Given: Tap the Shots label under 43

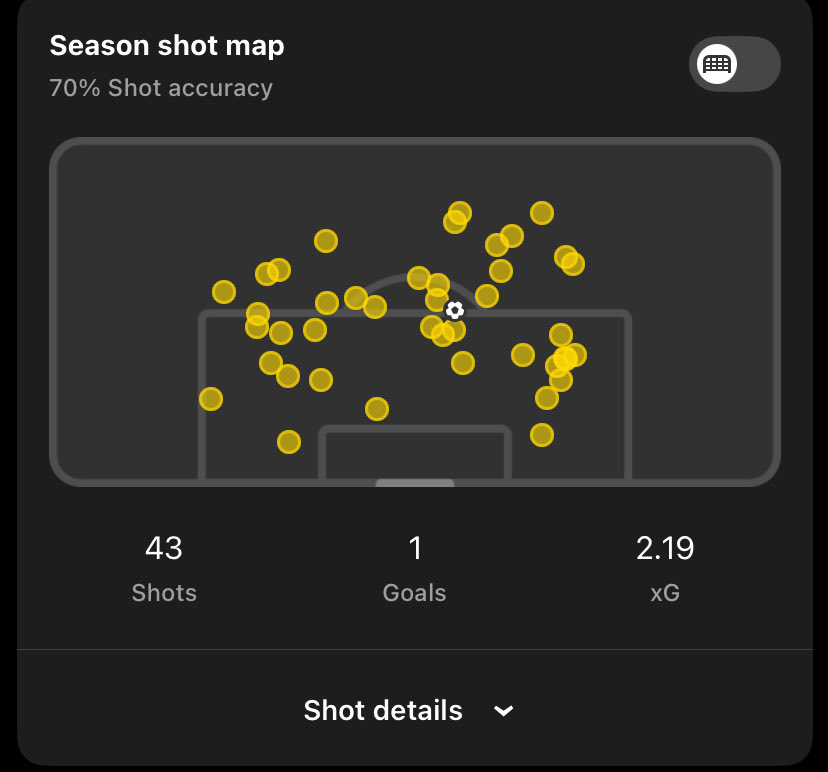Looking at the screenshot, I should click(x=164, y=593).
